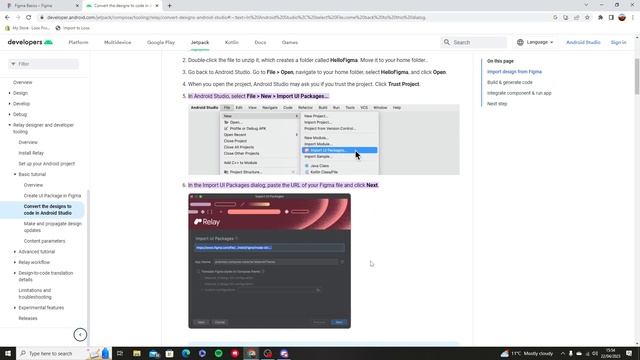Open the Import to Loox bookmark
The width and height of the screenshot is (640, 360).
72,28
